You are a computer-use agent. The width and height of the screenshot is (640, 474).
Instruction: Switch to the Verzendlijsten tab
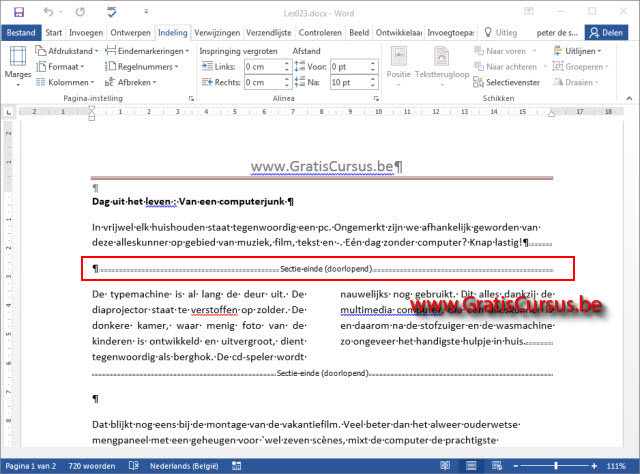(x=269, y=33)
